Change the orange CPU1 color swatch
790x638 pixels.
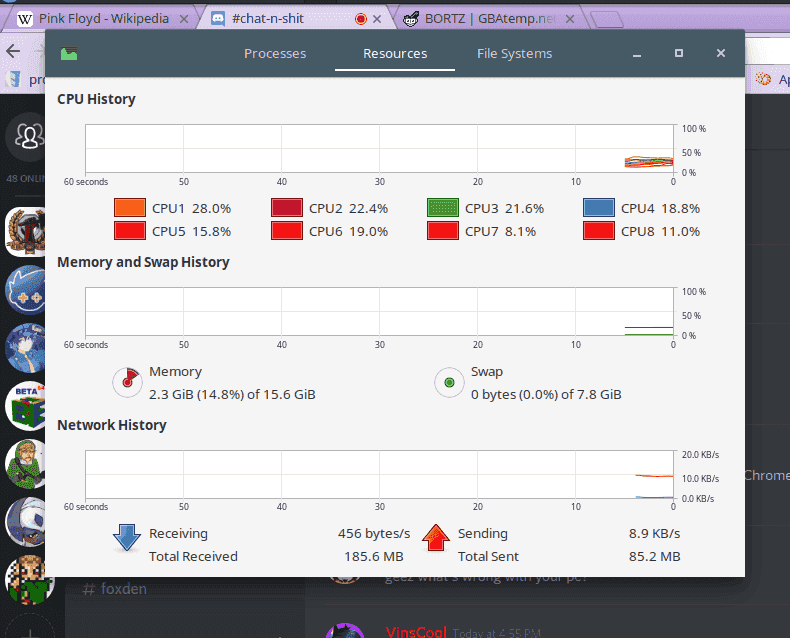(x=130, y=208)
